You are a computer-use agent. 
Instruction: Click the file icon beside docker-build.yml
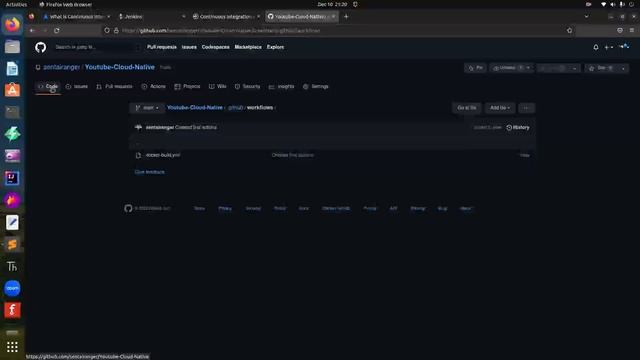coord(138,155)
